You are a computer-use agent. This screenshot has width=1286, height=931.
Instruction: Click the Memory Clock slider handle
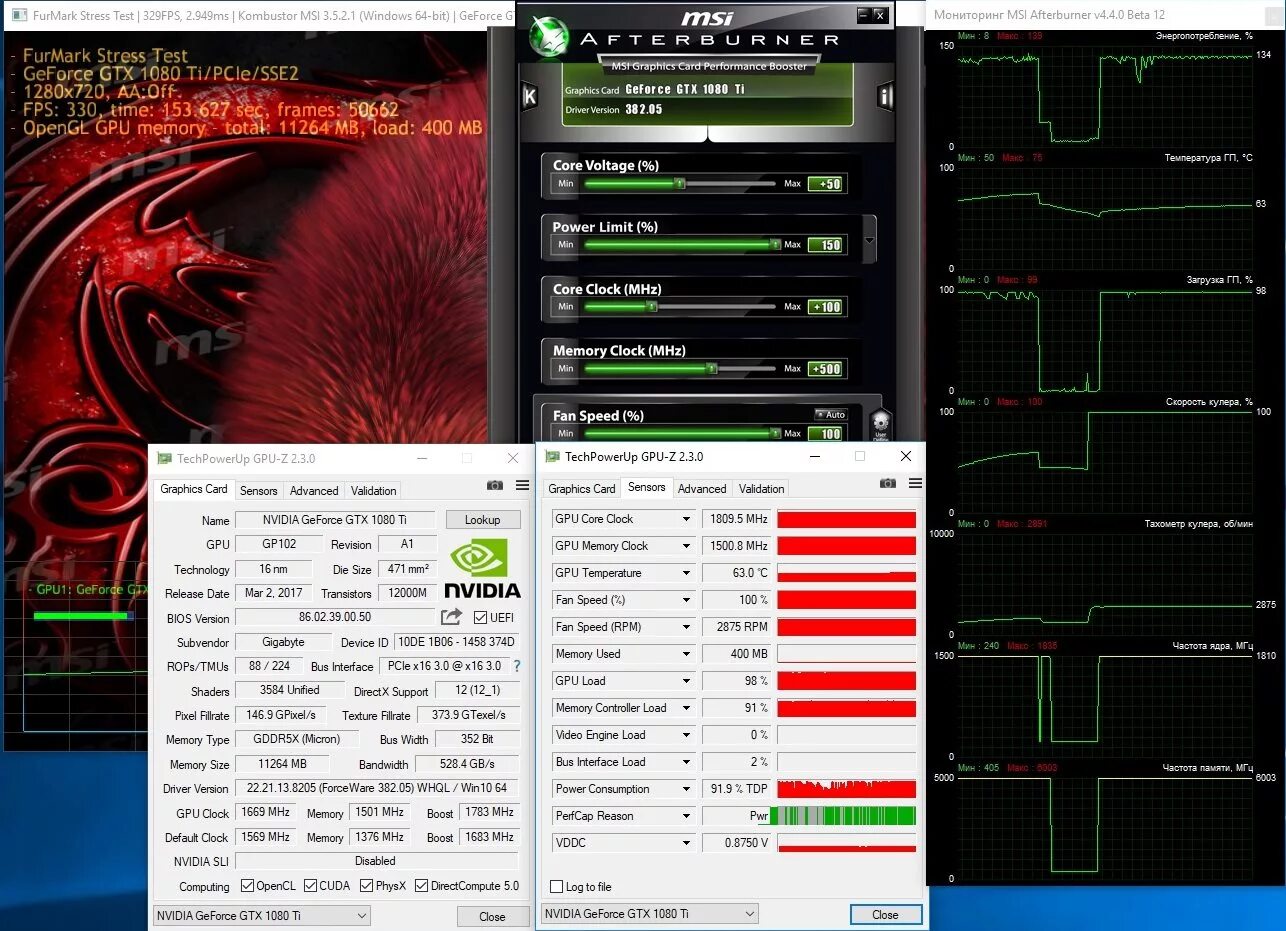[x=711, y=369]
